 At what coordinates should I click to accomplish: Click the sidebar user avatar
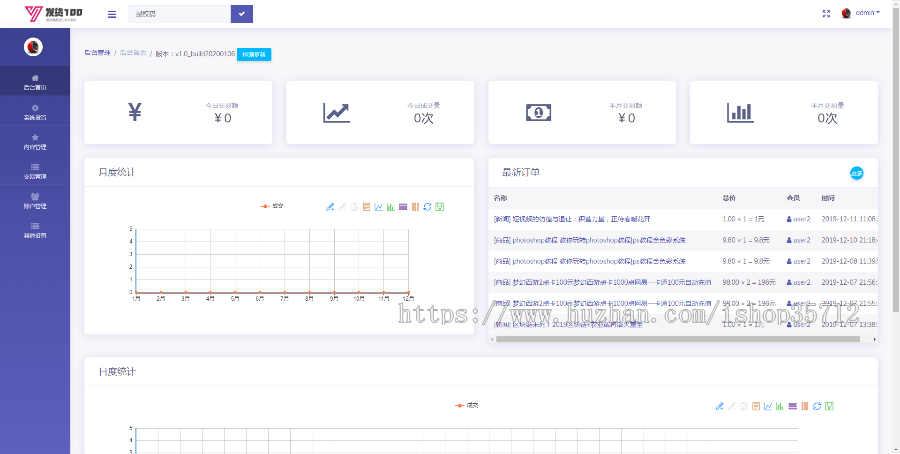[34, 47]
